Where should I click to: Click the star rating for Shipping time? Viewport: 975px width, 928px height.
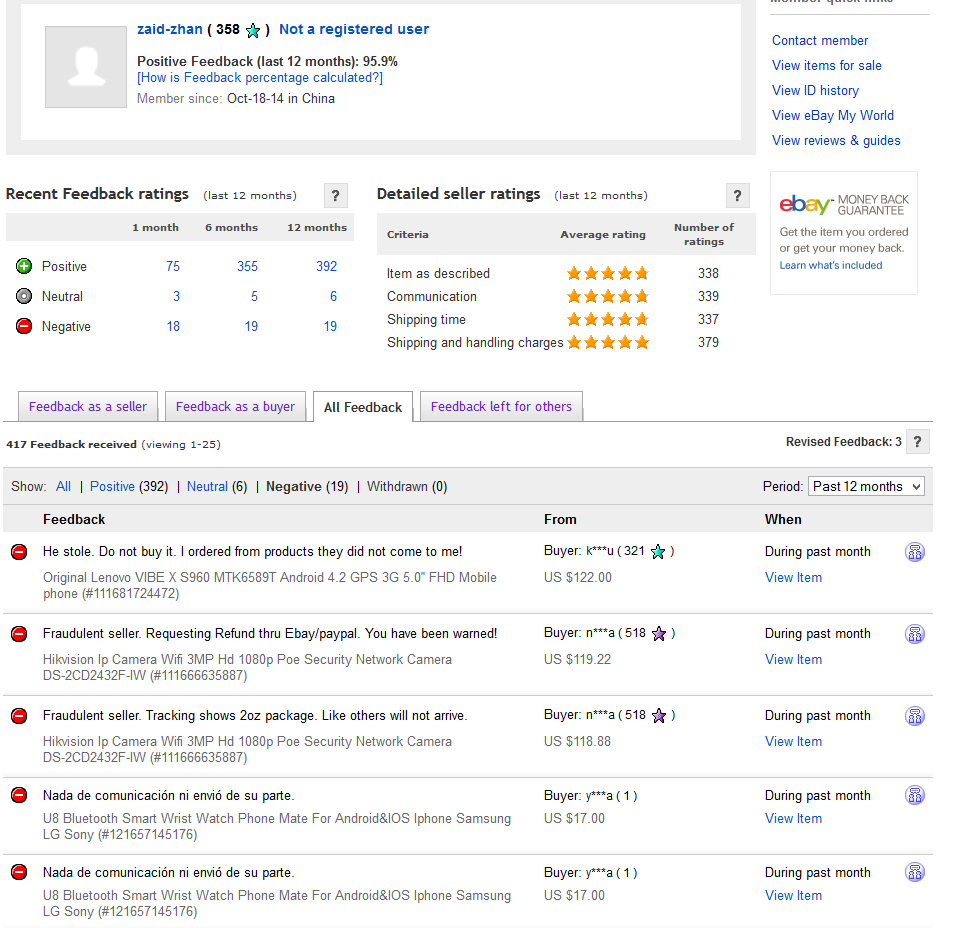tap(608, 320)
